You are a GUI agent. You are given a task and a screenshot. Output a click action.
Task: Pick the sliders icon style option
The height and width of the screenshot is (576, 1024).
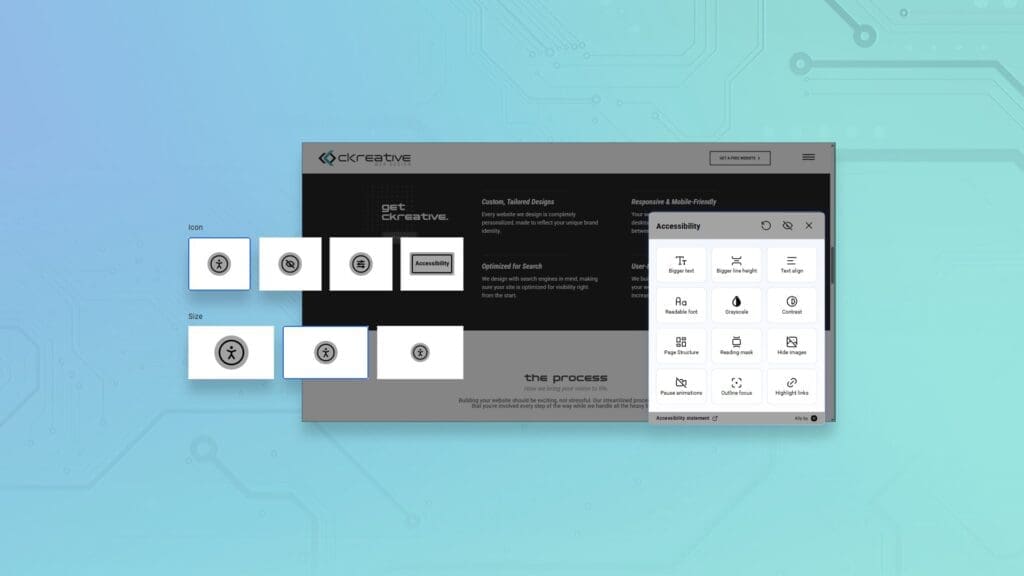click(361, 264)
